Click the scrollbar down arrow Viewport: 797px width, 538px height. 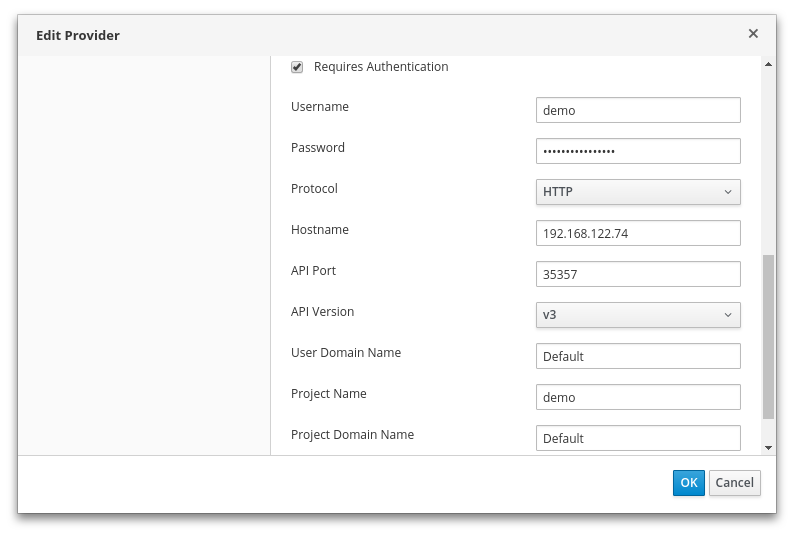pyautogui.click(x=768, y=448)
